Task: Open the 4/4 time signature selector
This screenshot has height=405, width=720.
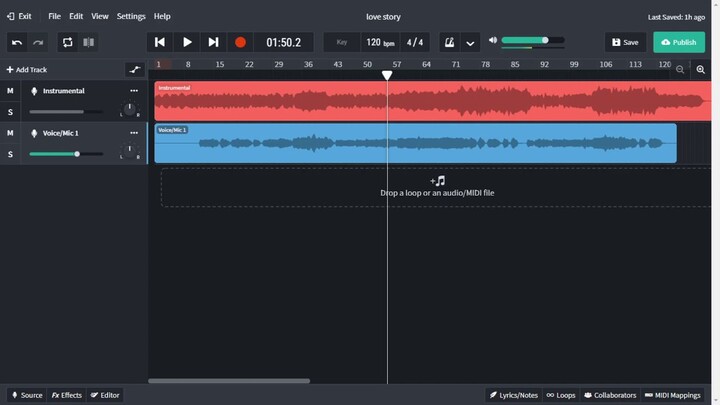Action: (415, 42)
